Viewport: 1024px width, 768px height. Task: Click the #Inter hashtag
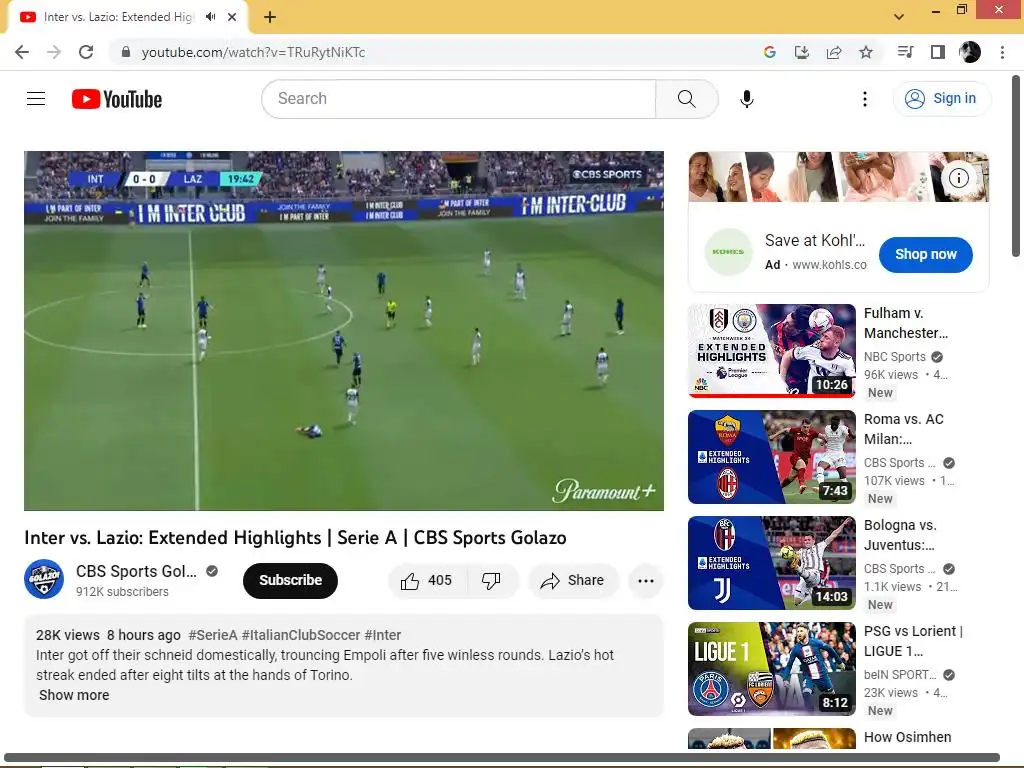pos(383,635)
